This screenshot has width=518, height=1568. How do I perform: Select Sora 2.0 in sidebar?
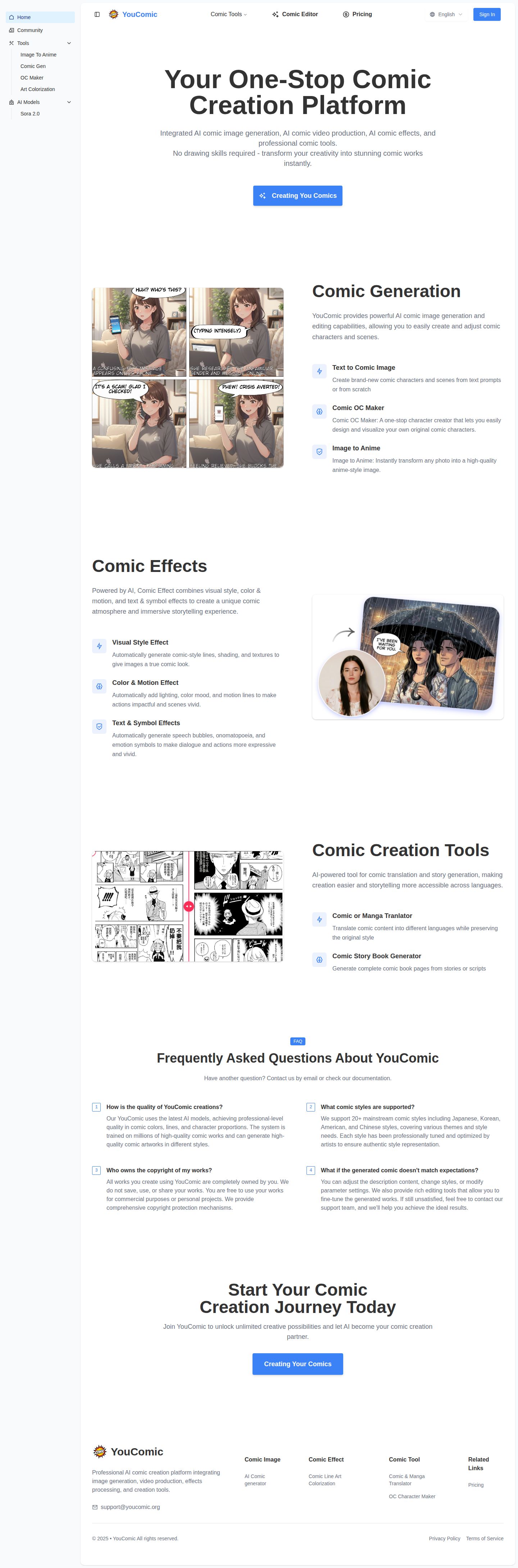click(30, 114)
